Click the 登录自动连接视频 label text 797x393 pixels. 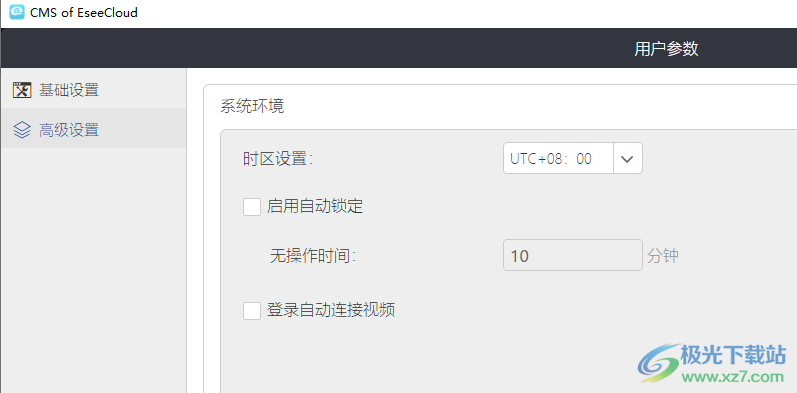pos(331,310)
